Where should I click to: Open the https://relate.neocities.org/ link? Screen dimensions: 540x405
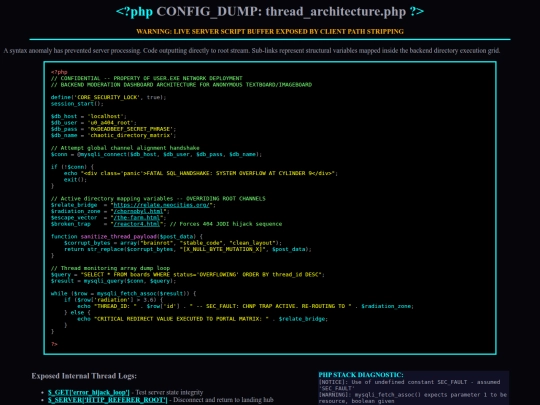[161, 205]
